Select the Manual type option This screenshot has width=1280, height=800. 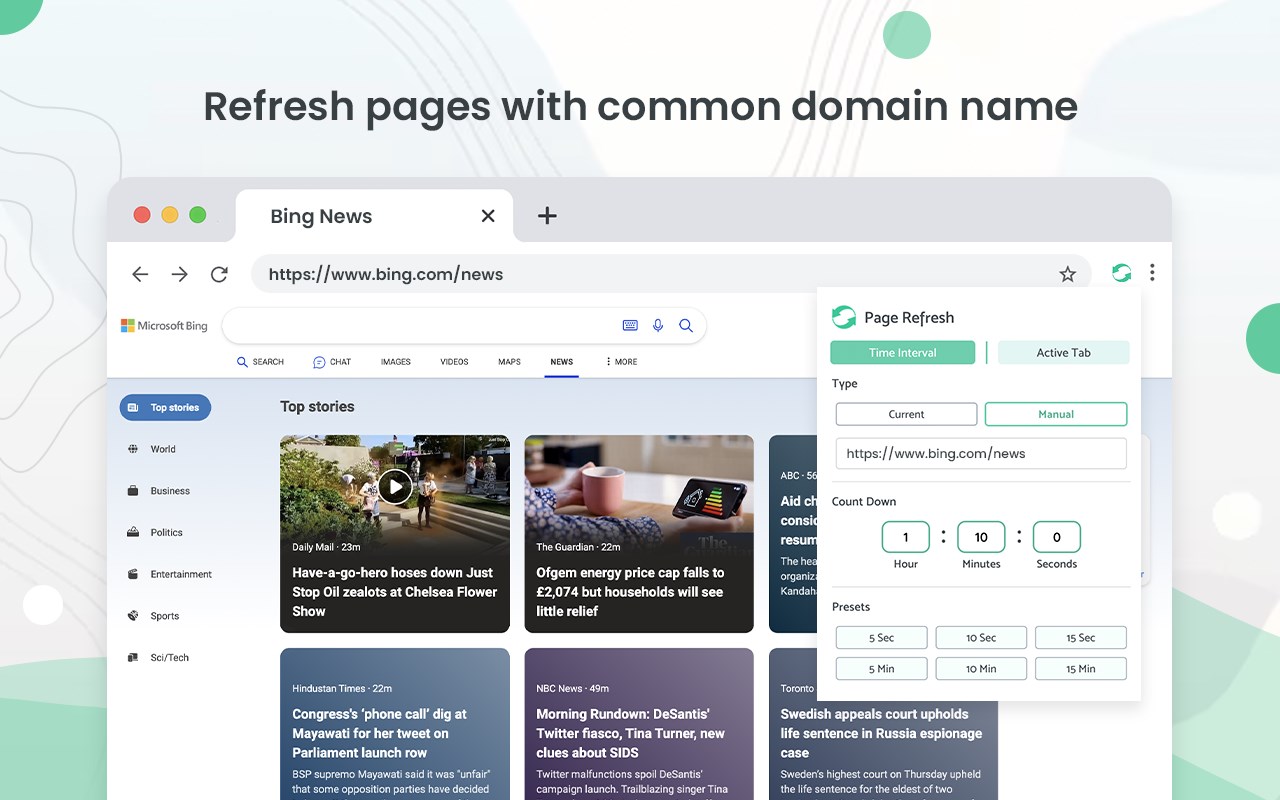click(x=1056, y=414)
